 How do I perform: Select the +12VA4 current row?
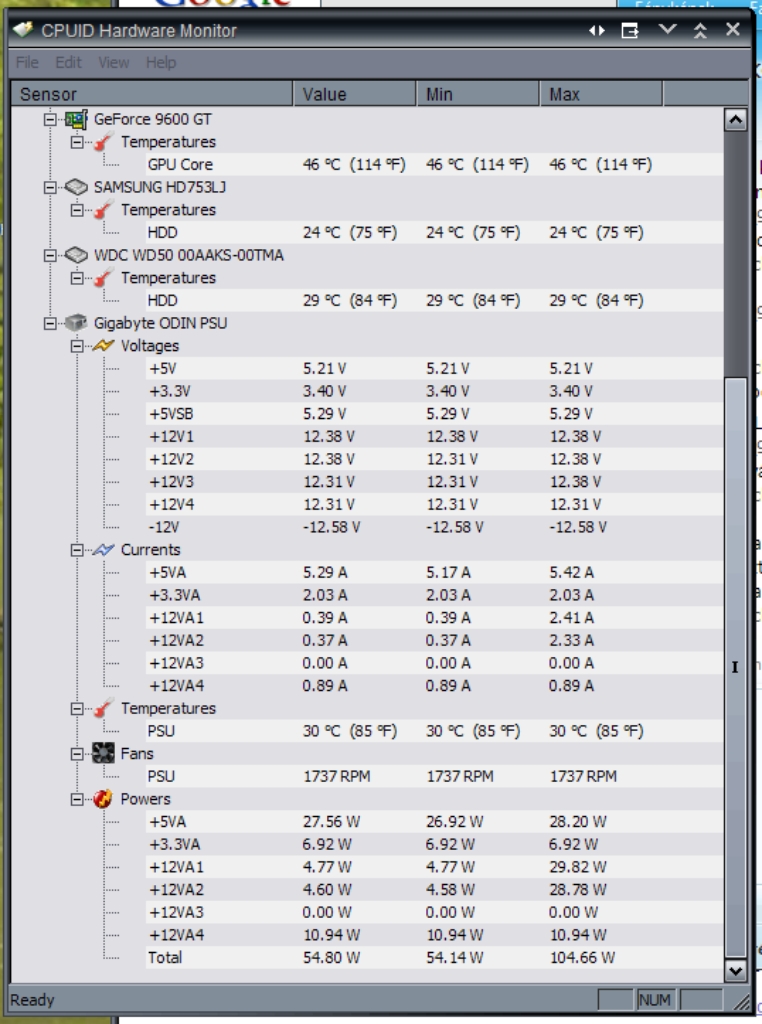pos(434,686)
